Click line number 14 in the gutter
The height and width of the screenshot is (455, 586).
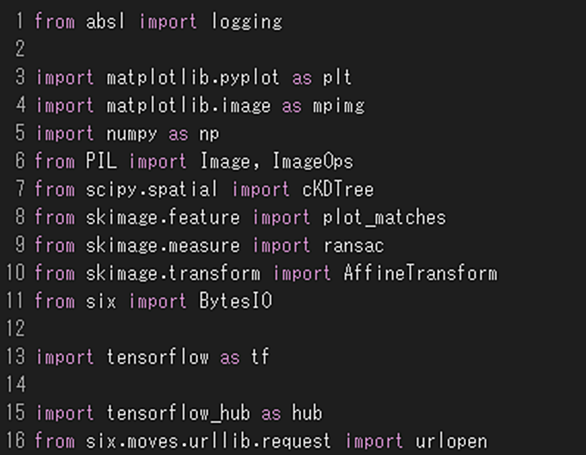click(x=16, y=385)
